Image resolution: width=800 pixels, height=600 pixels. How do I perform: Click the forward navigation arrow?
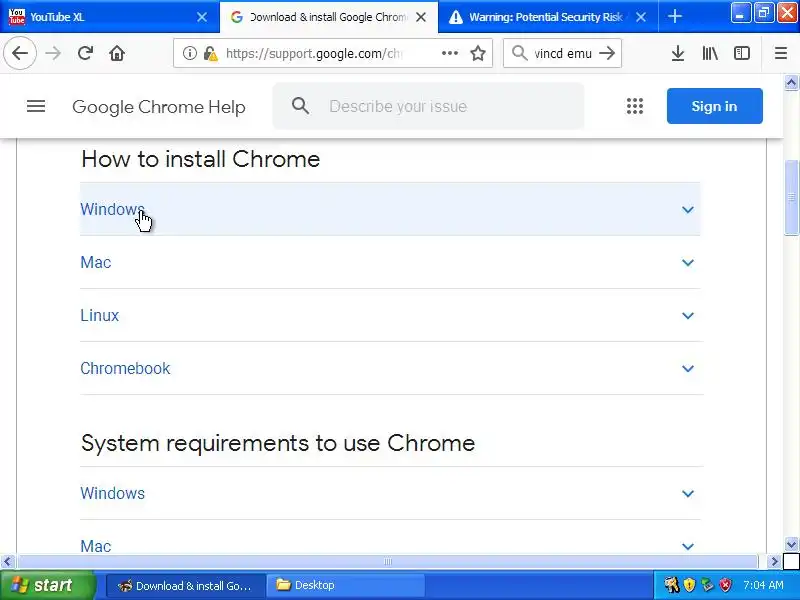(53, 53)
